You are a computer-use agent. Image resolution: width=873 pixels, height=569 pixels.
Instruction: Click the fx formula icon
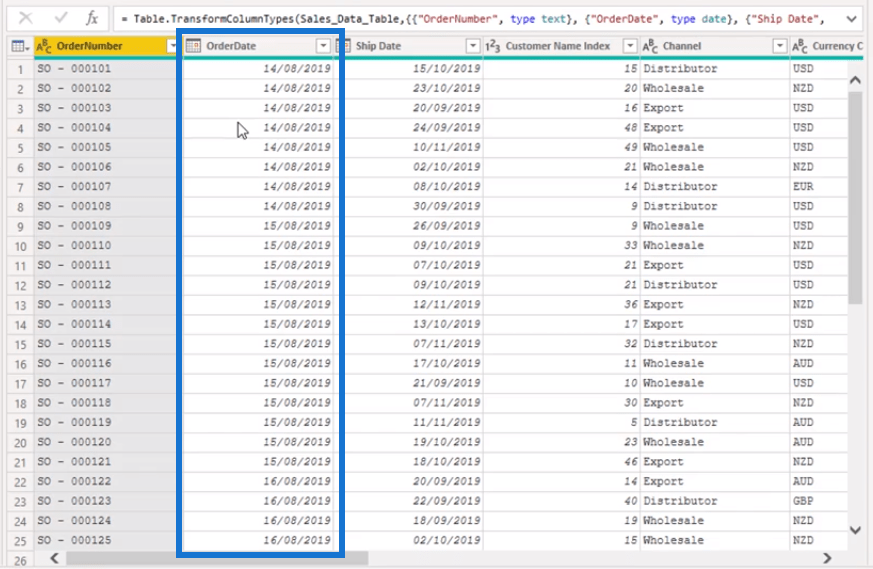click(92, 18)
